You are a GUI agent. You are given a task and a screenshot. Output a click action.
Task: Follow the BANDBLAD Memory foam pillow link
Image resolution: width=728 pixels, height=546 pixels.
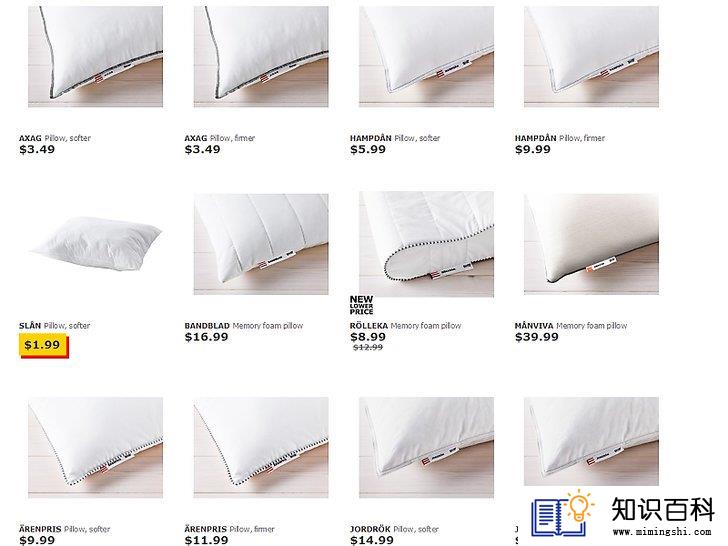[244, 325]
